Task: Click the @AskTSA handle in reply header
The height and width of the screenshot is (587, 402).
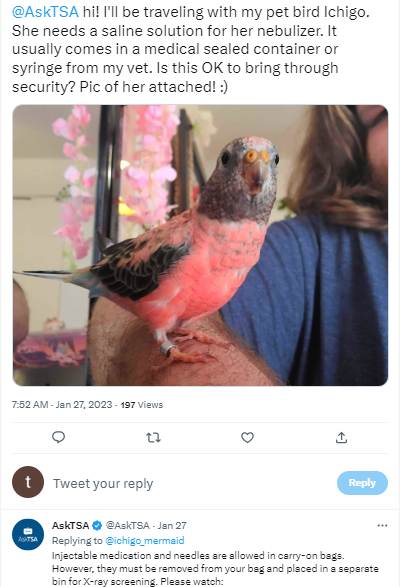Action: click(x=128, y=526)
